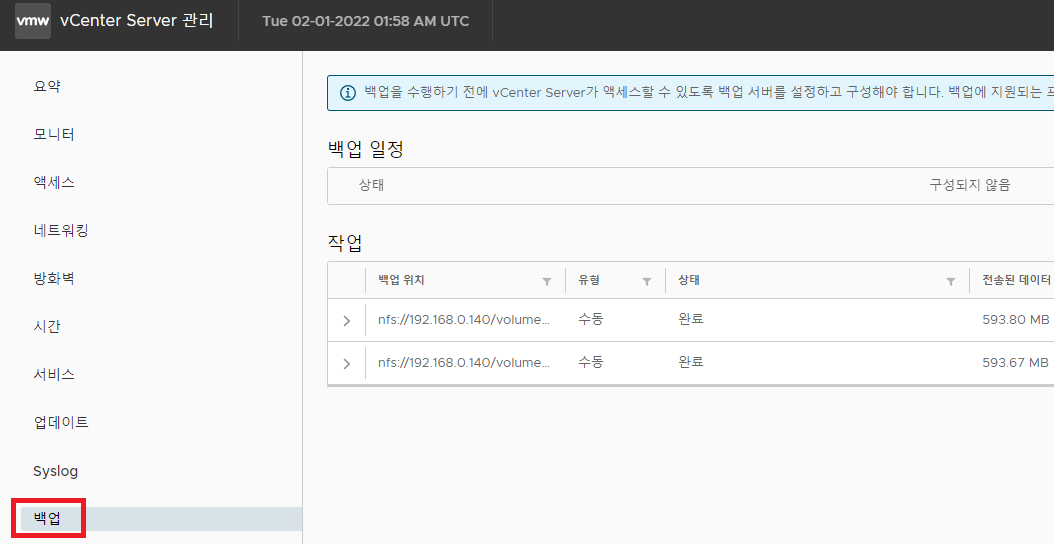Open the 요약 menu item

coord(47,86)
